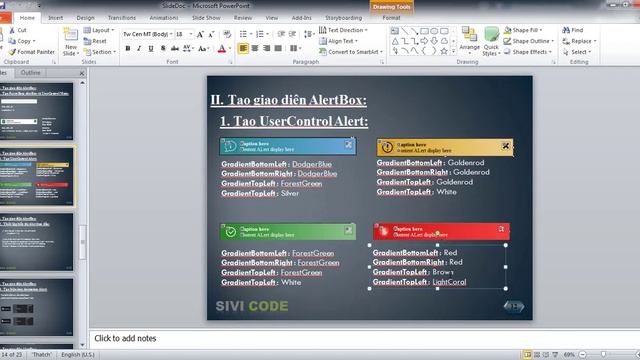This screenshot has height=360, width=640.
Task: Select the slide thumbnail below the highlighted one
Action: tap(37, 242)
